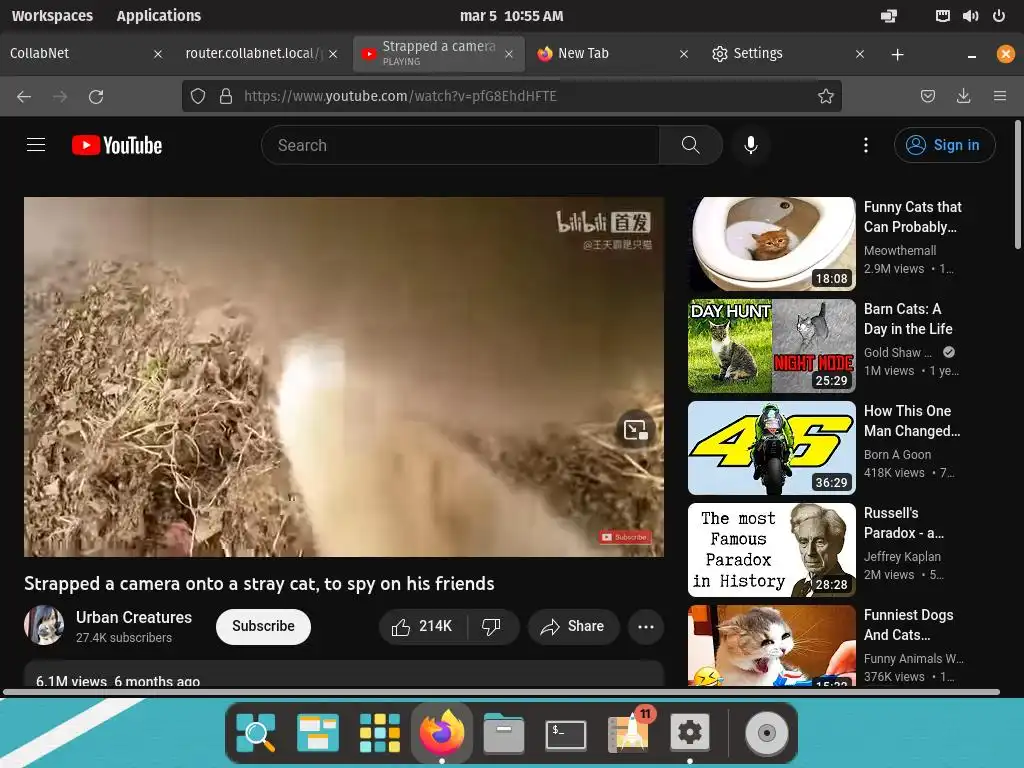Click tracking protection shield icon
1024x768 pixels.
click(x=198, y=97)
